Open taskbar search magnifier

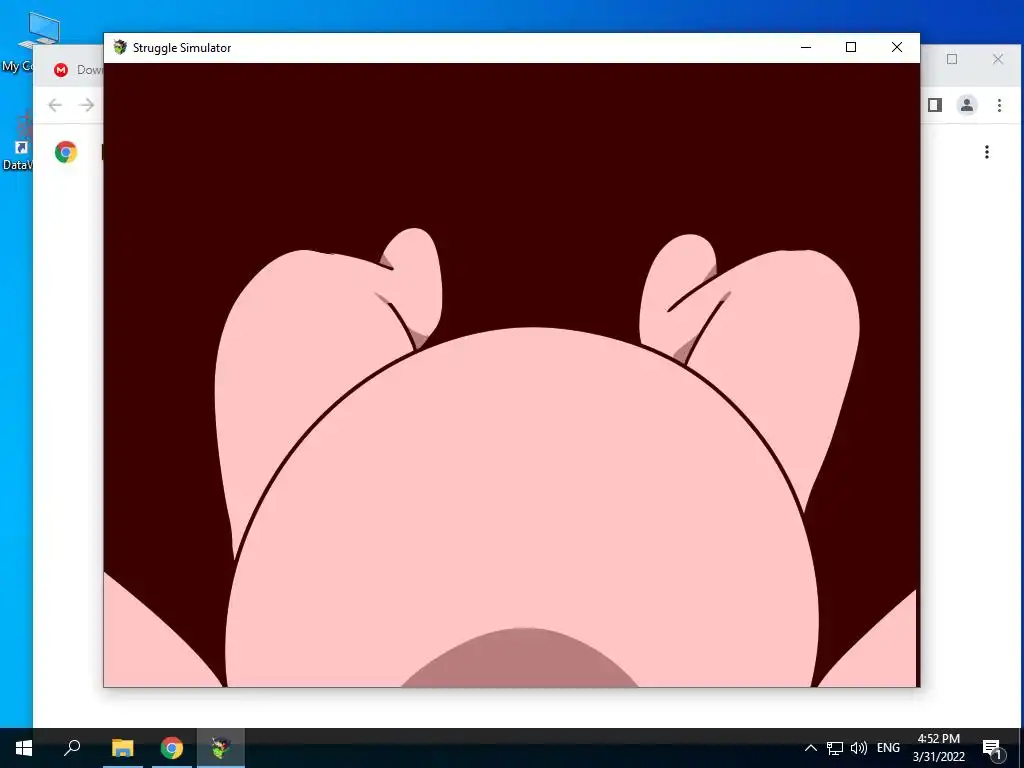72,748
